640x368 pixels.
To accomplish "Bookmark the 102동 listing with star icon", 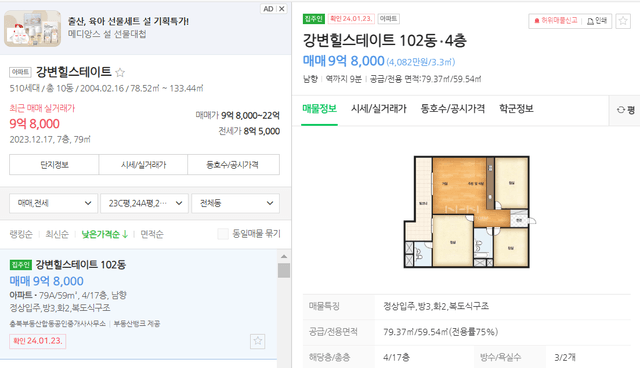I will pos(258,341).
